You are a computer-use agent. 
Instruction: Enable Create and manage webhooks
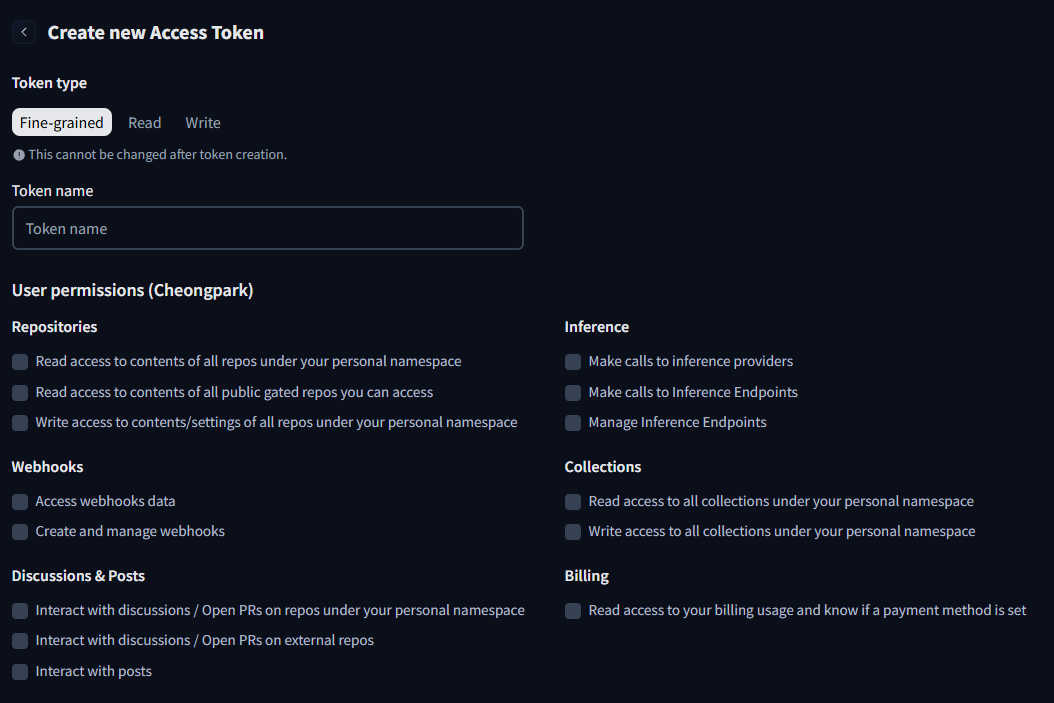point(20,532)
